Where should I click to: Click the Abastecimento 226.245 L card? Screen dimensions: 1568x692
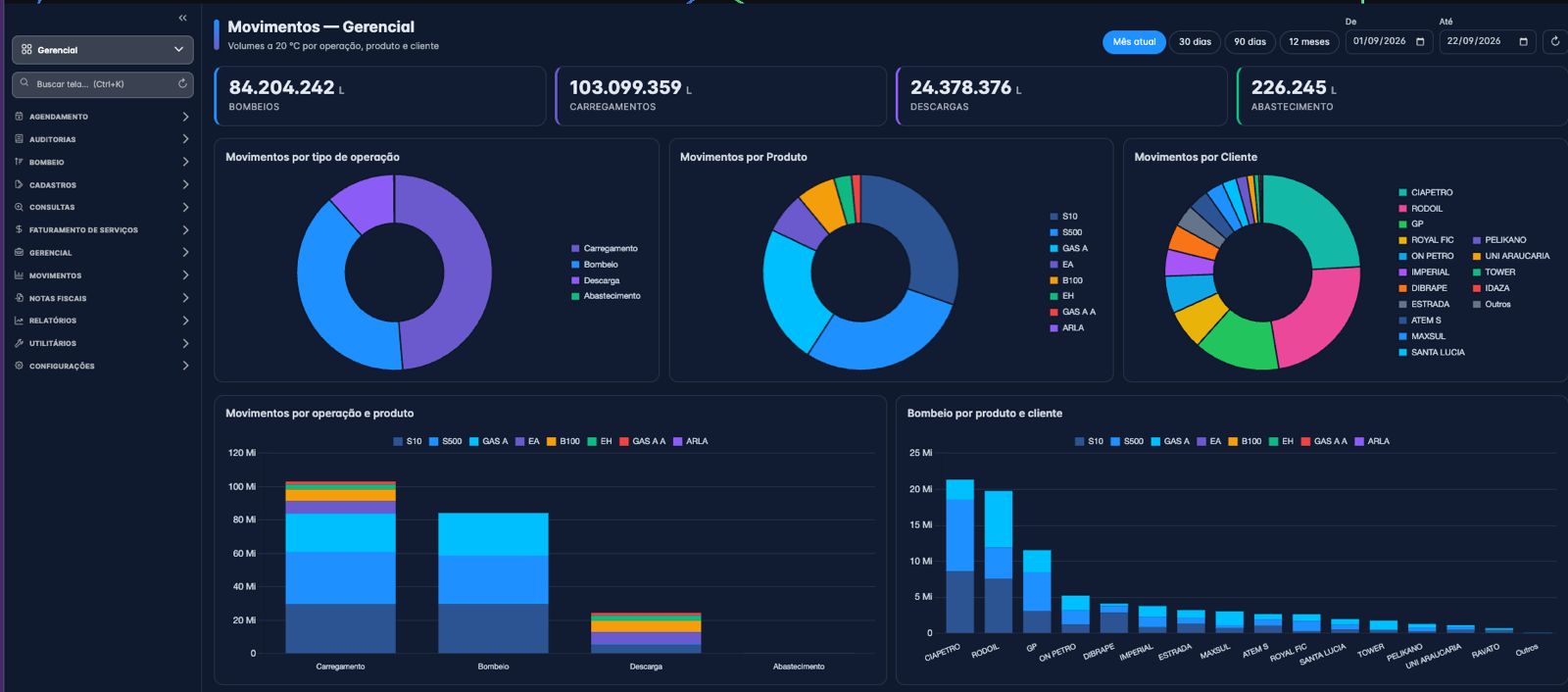[x=1401, y=96]
